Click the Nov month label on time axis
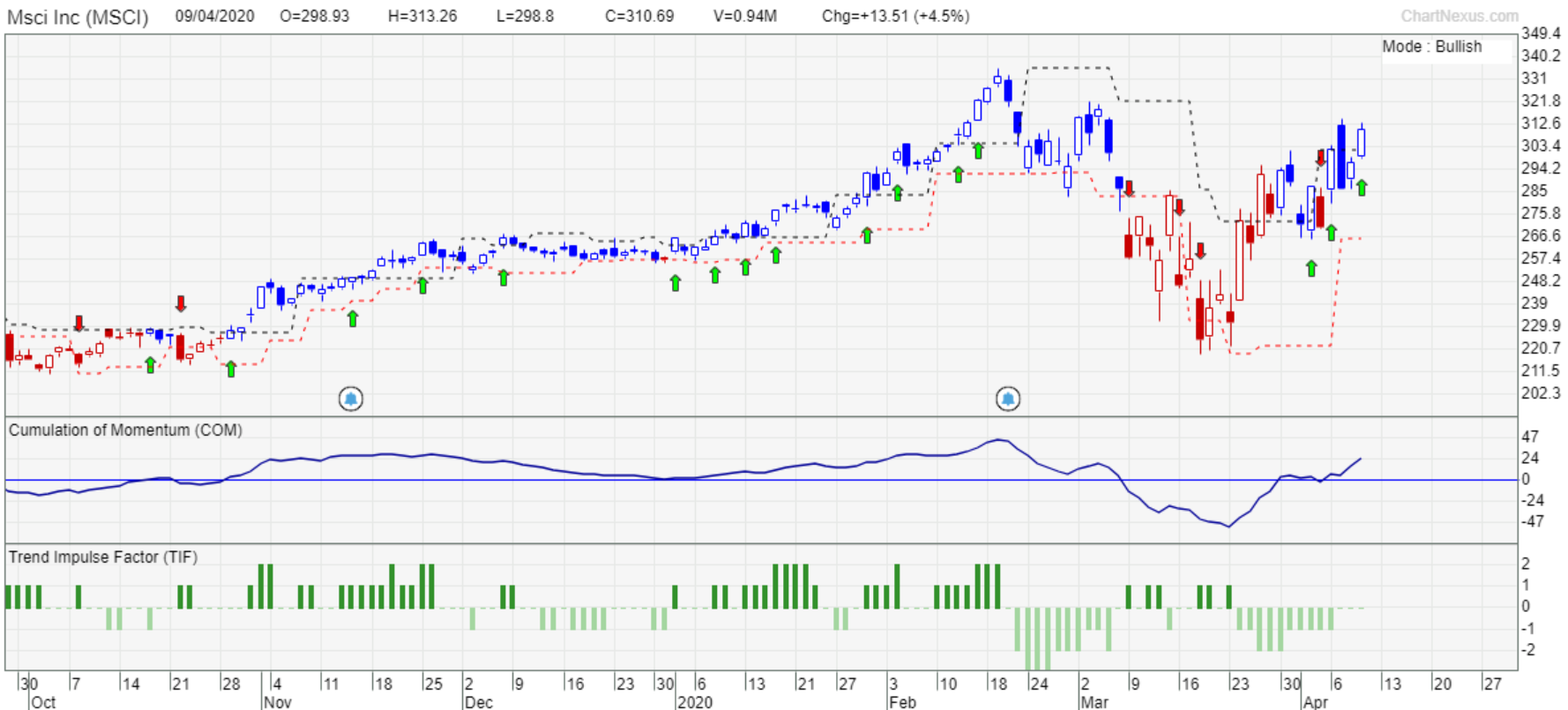This screenshot has width=1568, height=710. point(277,702)
